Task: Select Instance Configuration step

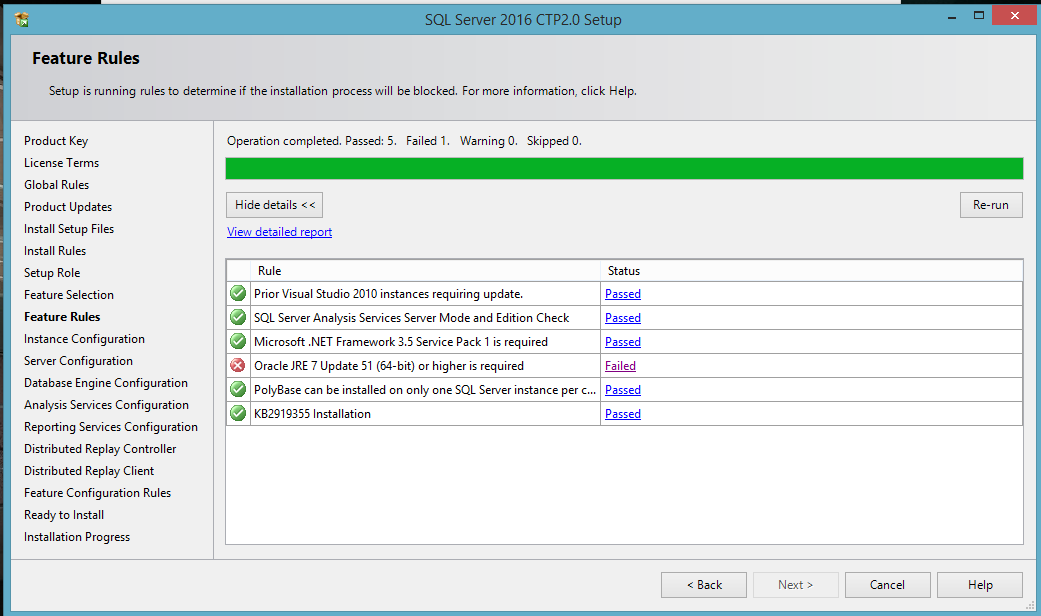Action: [x=84, y=339]
